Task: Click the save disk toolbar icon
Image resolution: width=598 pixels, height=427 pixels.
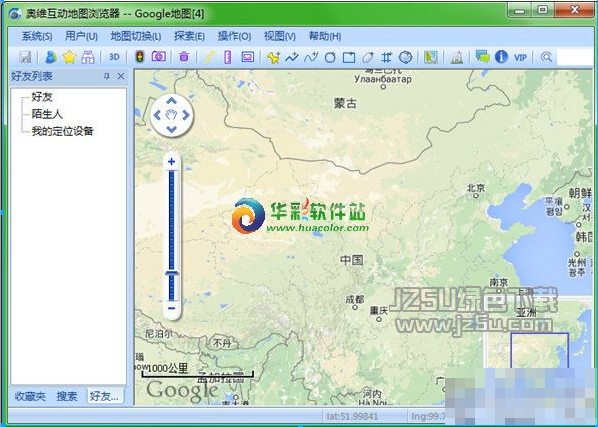Action: pos(26,57)
